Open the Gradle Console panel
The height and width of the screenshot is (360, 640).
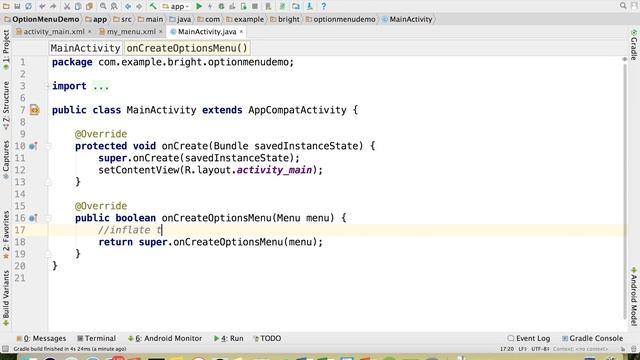592,338
